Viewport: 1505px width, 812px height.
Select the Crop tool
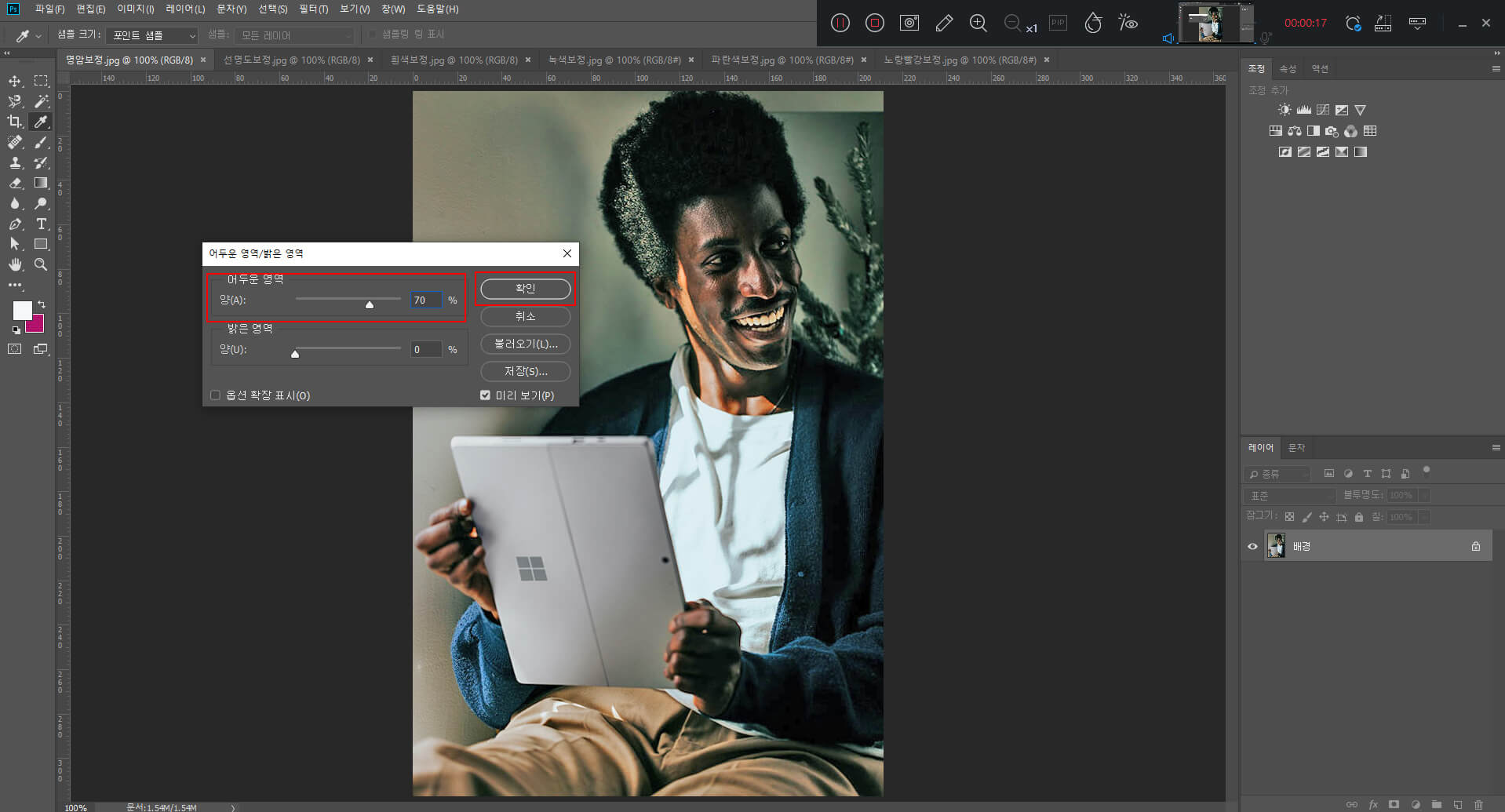(x=15, y=122)
